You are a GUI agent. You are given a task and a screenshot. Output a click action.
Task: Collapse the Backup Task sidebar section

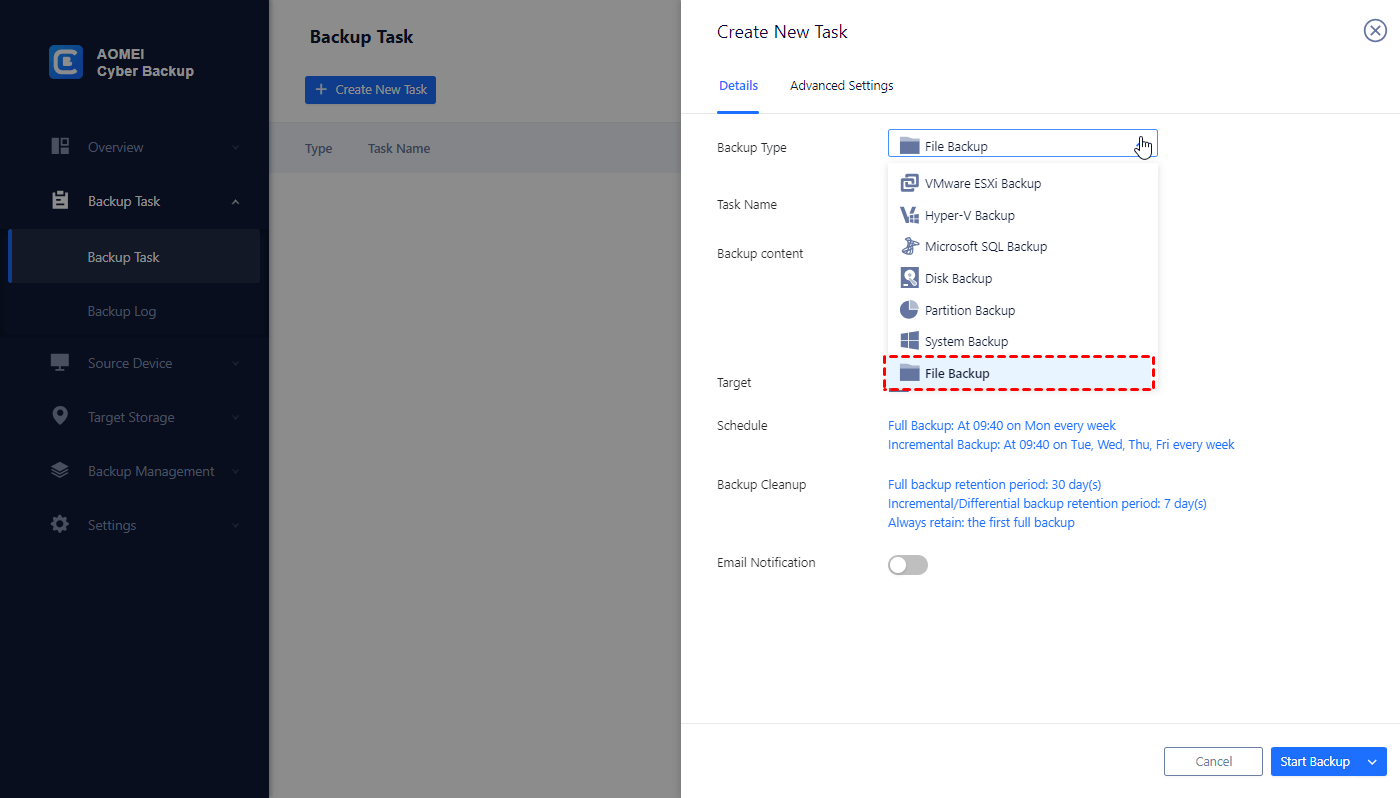pos(236,201)
